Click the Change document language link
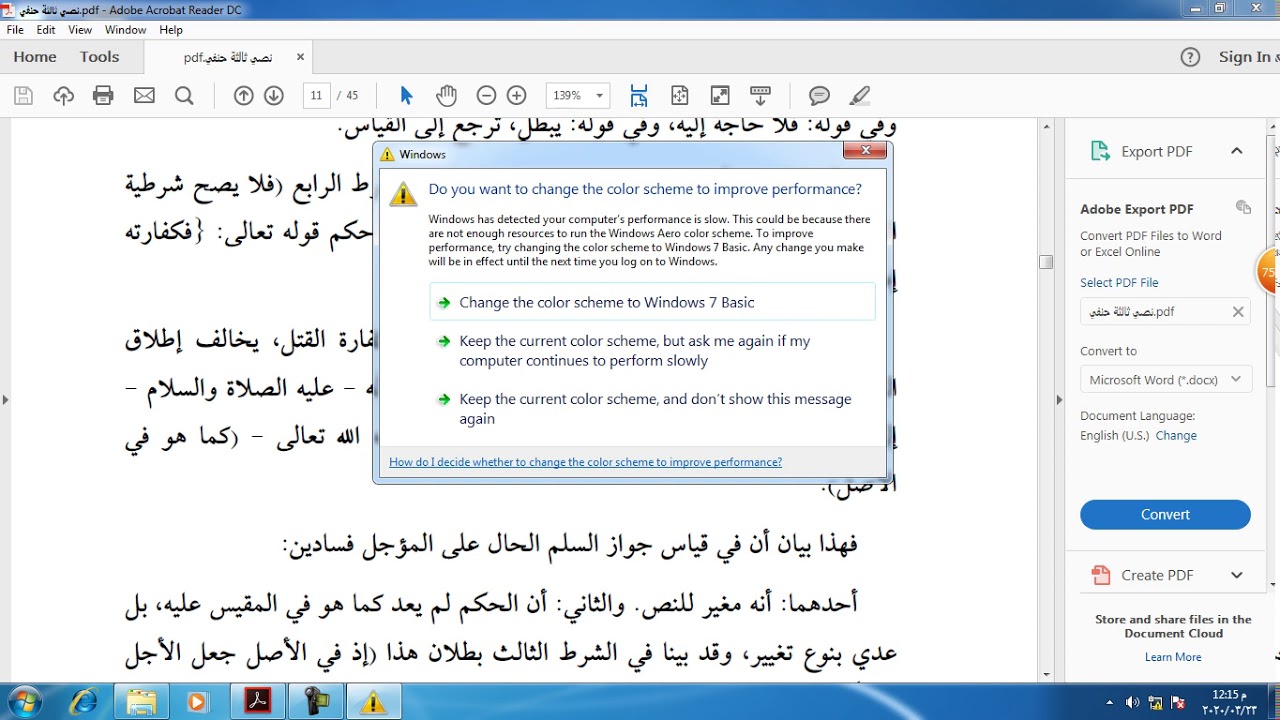 [x=1176, y=436]
